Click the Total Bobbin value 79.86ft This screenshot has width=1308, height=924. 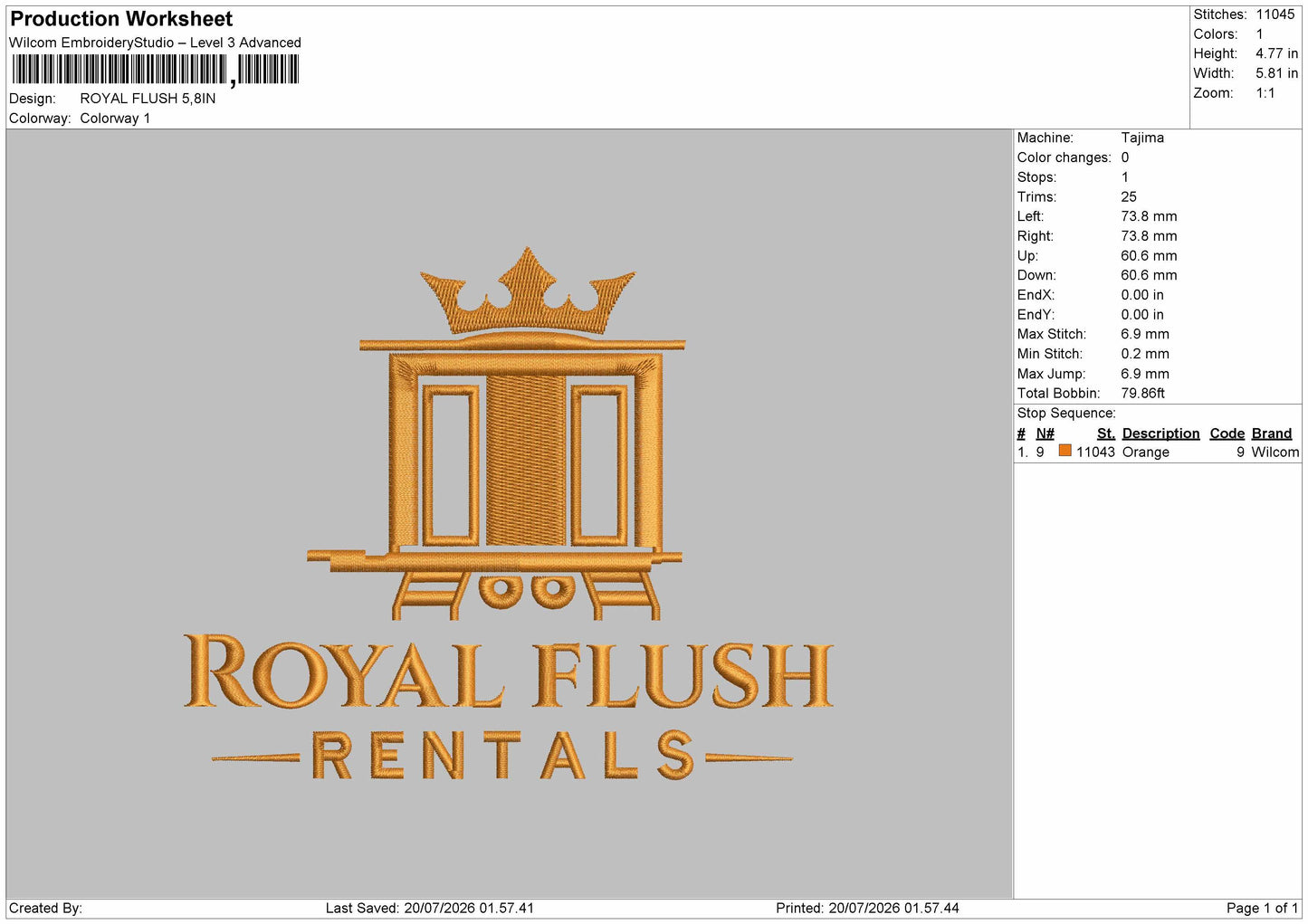click(1142, 394)
